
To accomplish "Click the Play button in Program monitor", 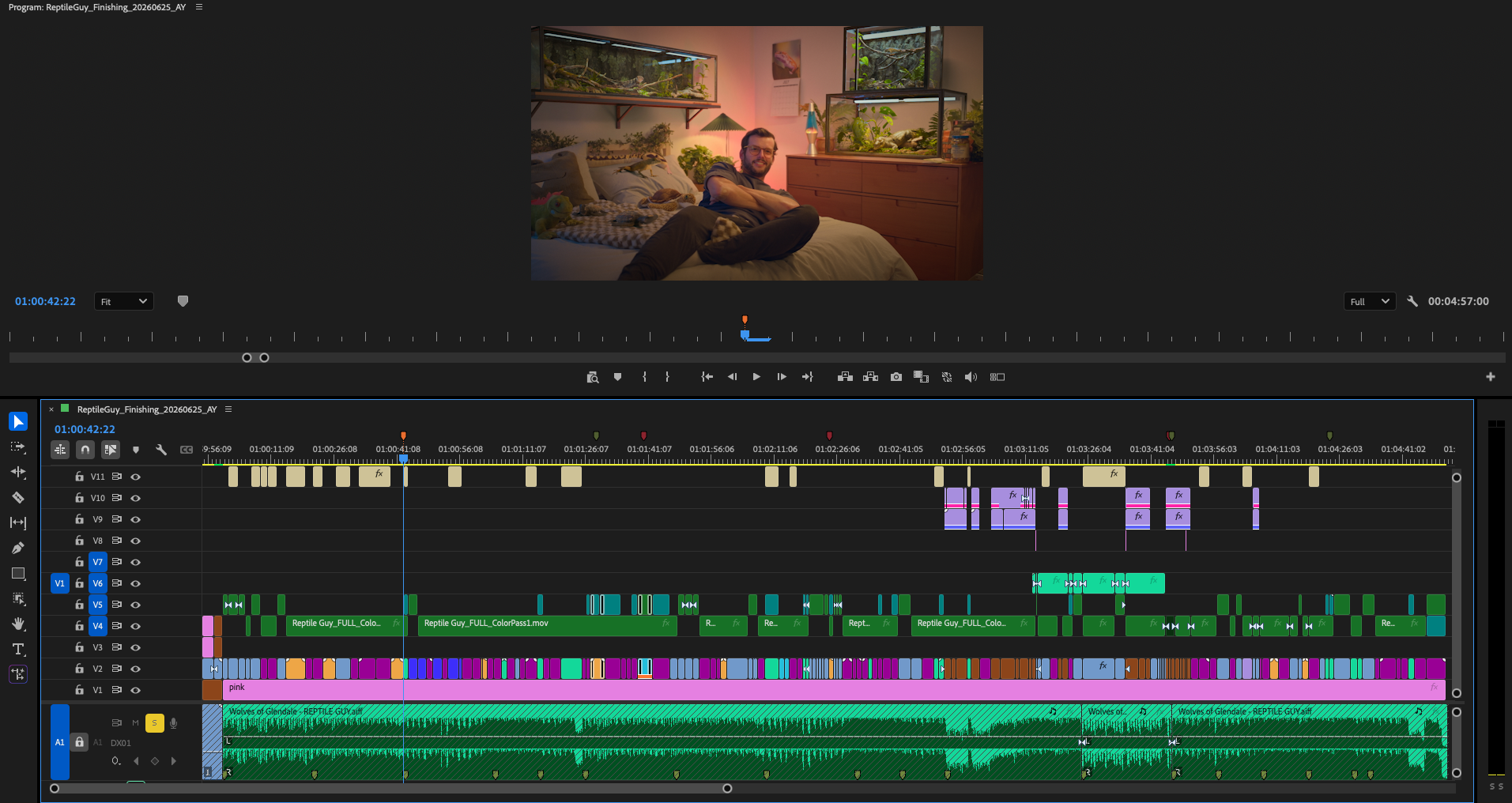I will point(756,377).
